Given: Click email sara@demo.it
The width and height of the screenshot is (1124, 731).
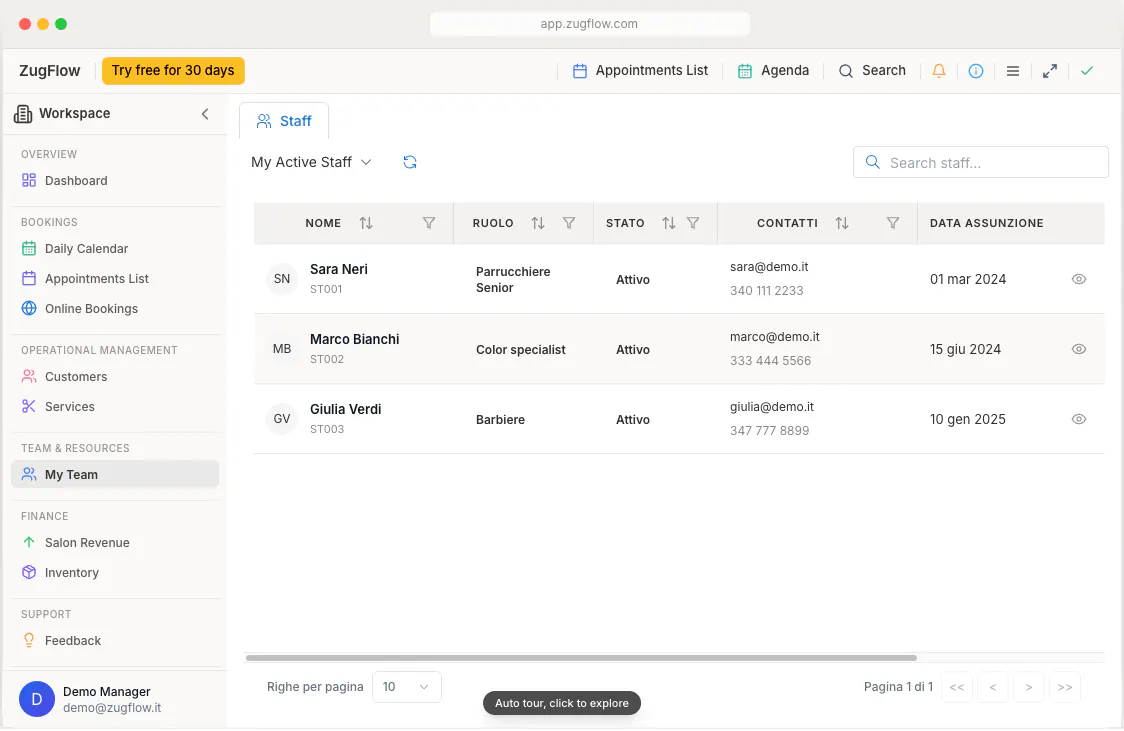Looking at the screenshot, I should (768, 267).
